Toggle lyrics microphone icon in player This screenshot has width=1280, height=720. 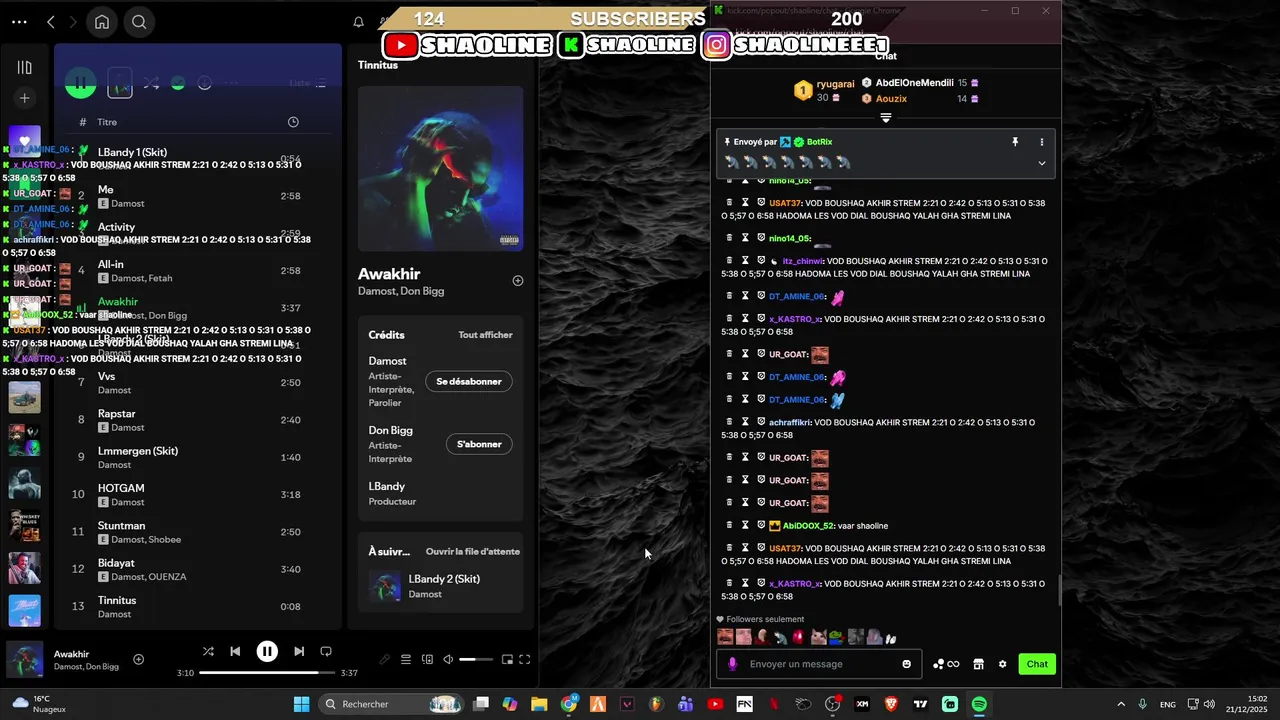(384, 659)
